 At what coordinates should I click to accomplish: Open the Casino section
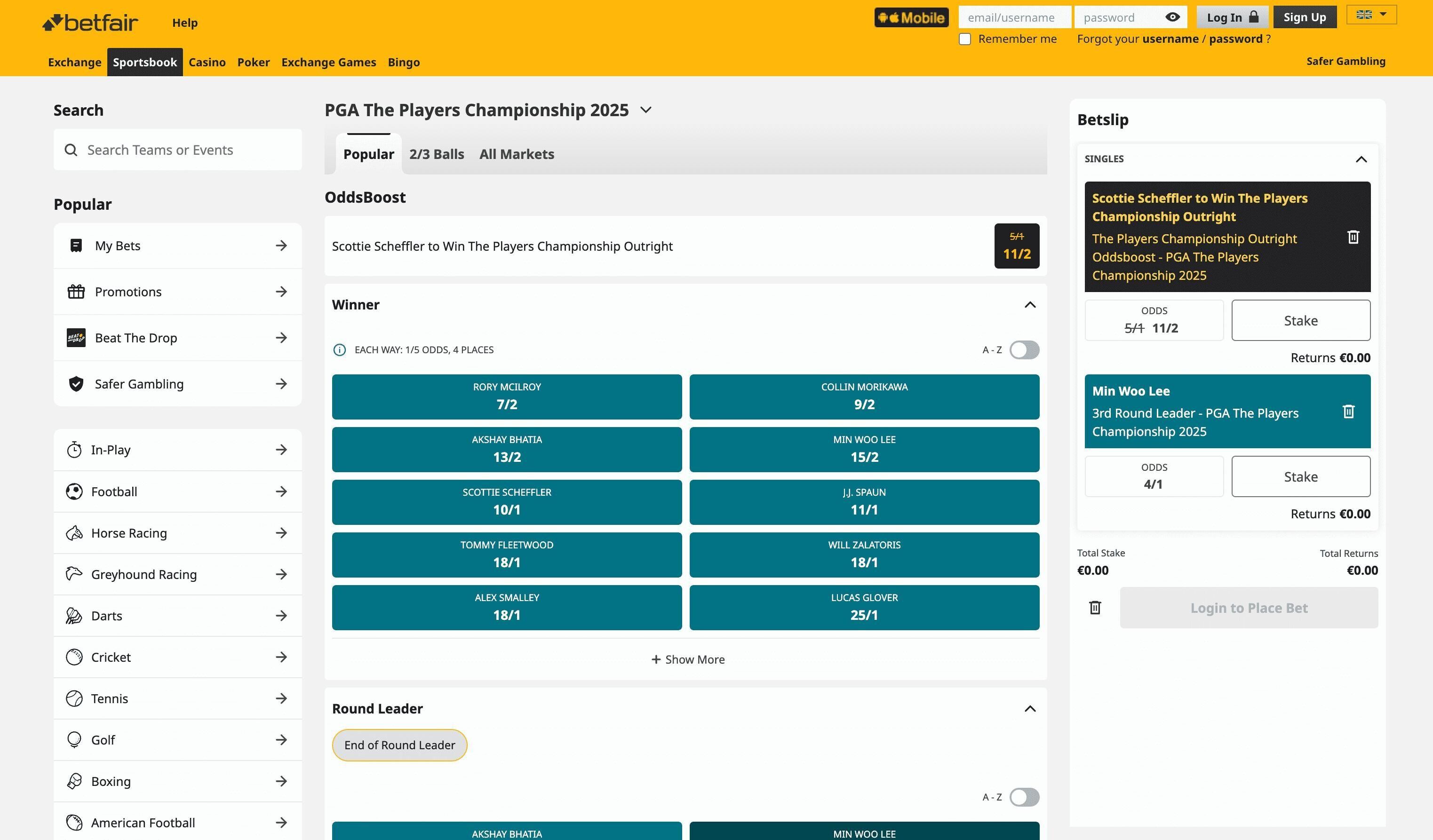click(x=207, y=62)
